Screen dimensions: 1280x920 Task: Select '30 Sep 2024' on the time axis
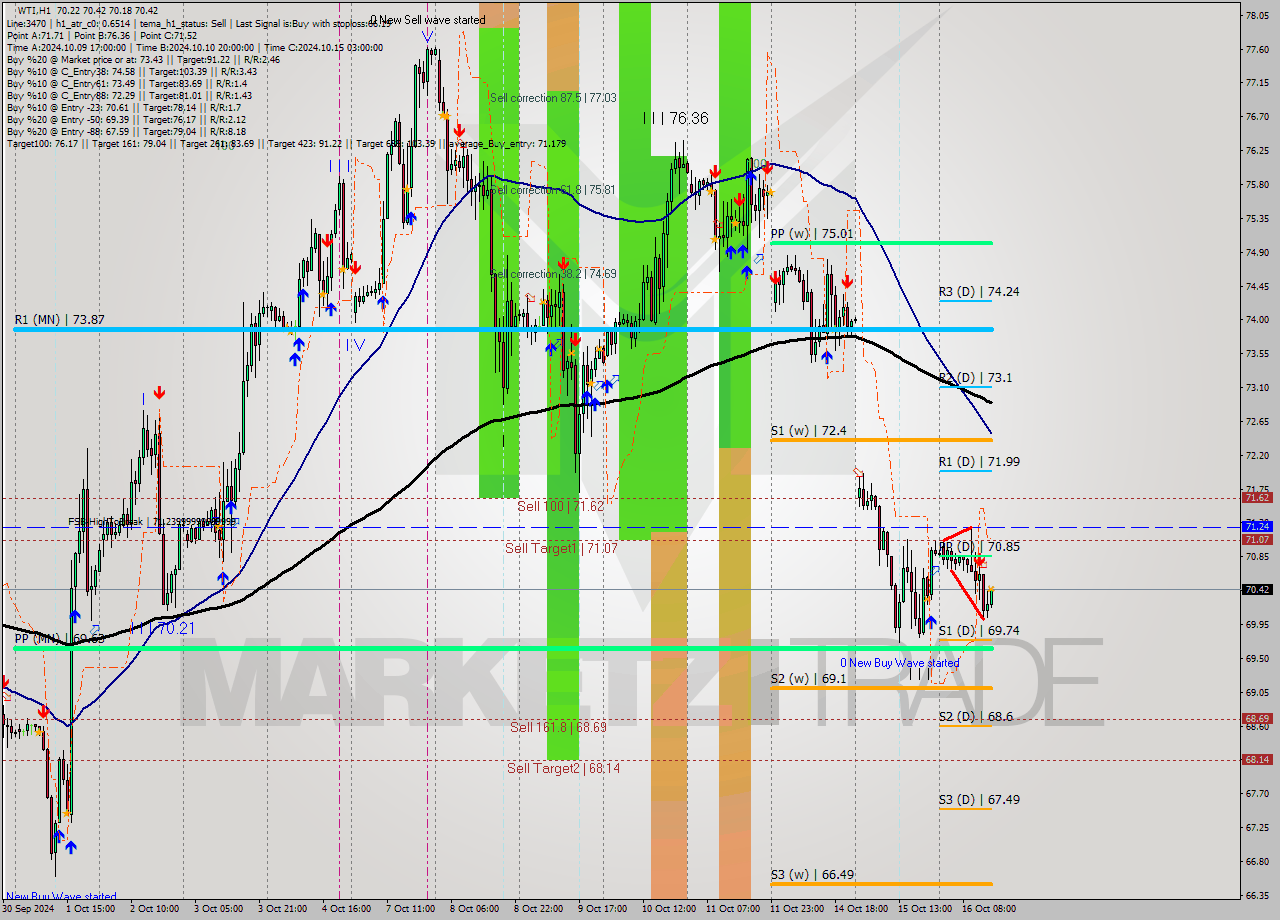pos(28,909)
